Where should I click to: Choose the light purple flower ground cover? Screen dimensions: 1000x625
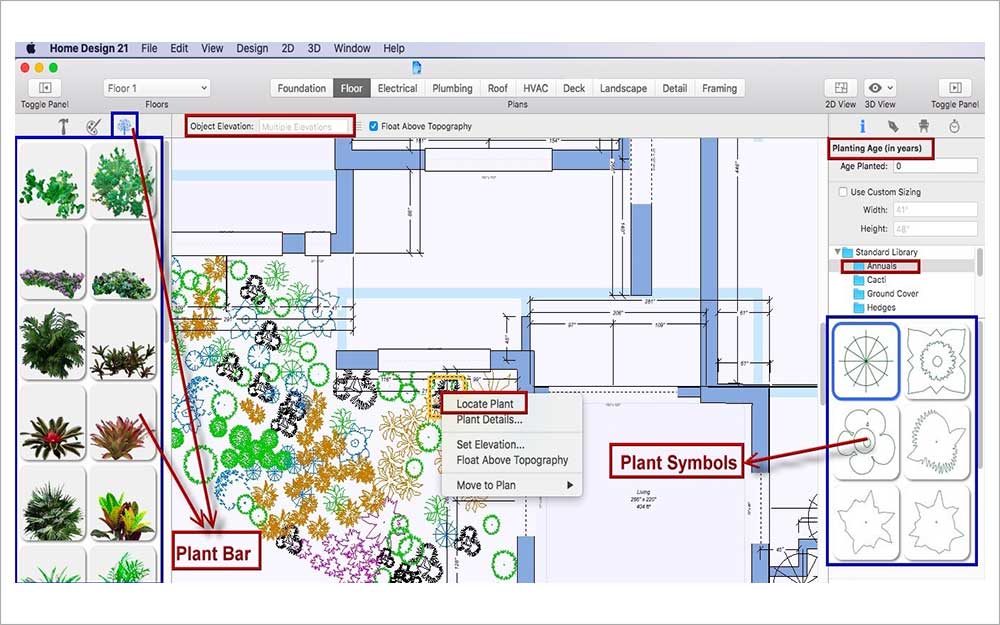coord(52,262)
